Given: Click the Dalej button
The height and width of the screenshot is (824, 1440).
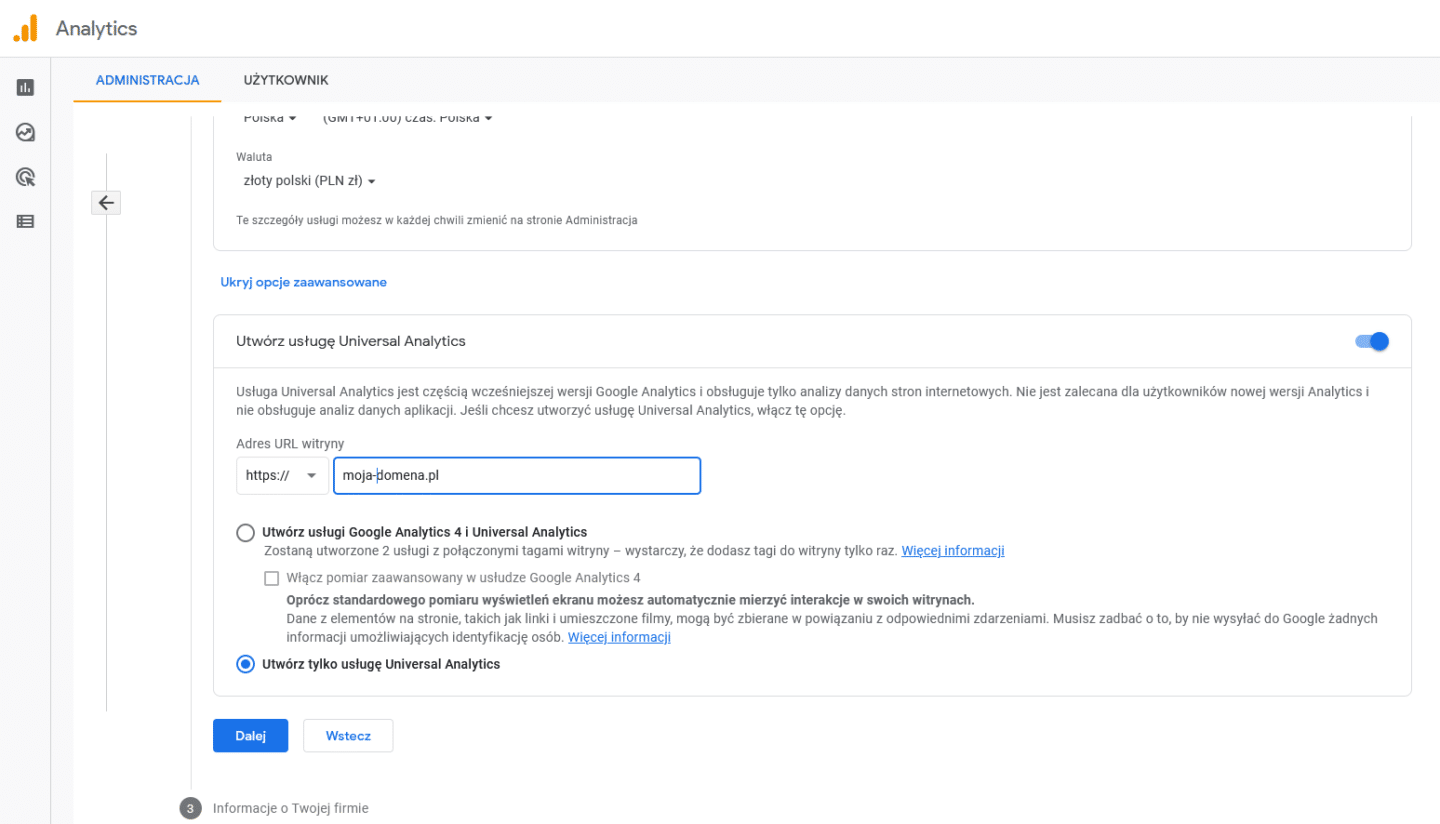Looking at the screenshot, I should [250, 735].
